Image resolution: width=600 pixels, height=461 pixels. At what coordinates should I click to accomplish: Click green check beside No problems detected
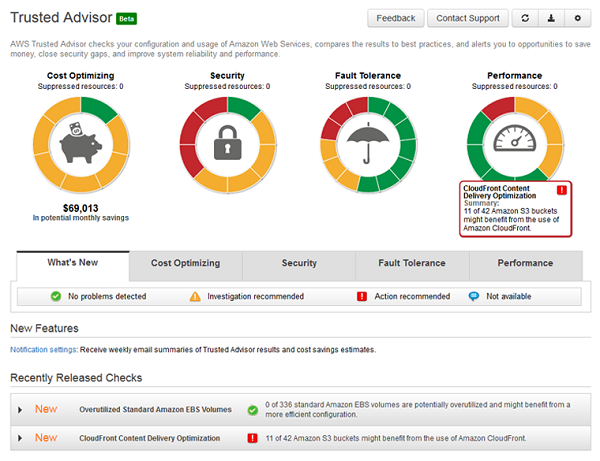[56, 296]
